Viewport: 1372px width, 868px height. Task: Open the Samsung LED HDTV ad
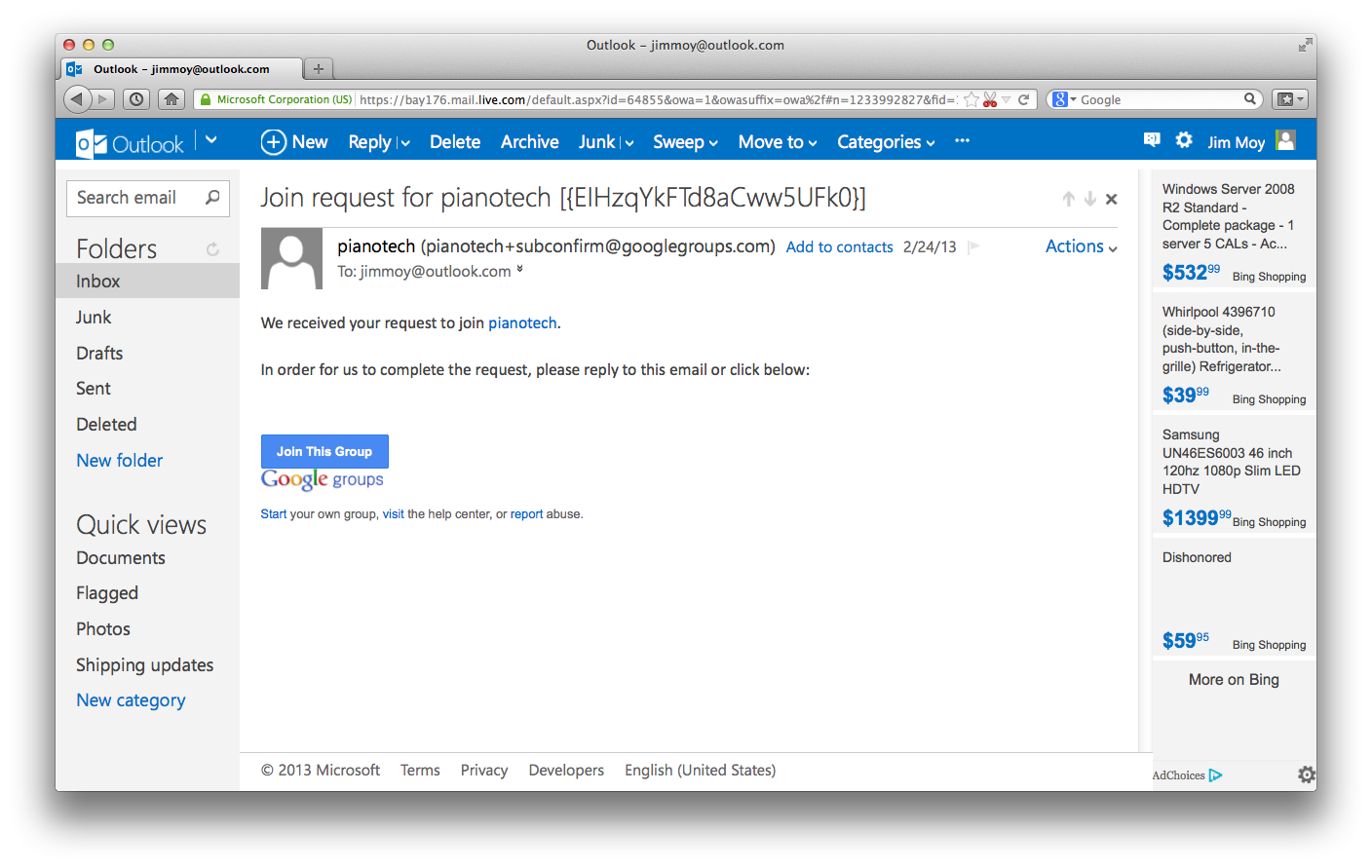1234,477
